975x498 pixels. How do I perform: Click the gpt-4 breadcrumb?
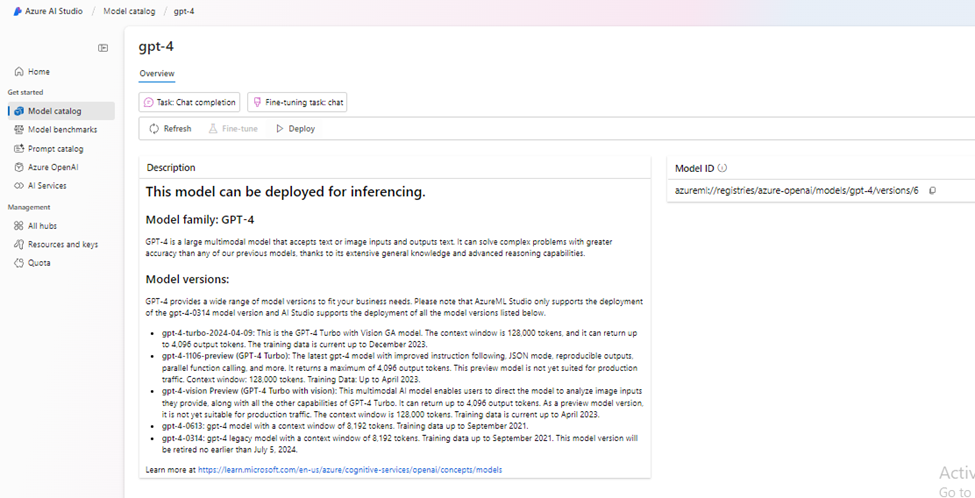(185, 11)
